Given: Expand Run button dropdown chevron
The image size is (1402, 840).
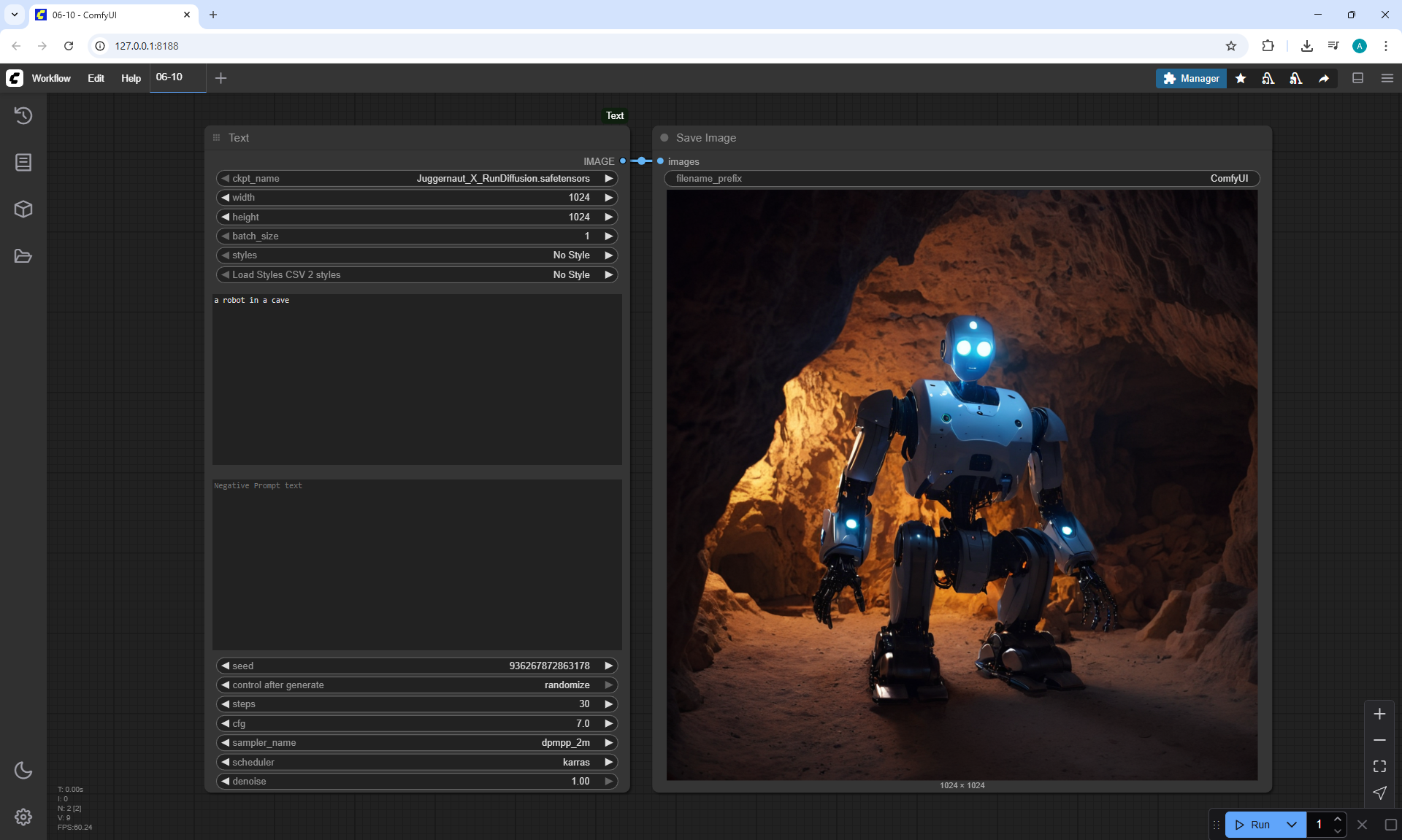Looking at the screenshot, I should click(x=1292, y=825).
